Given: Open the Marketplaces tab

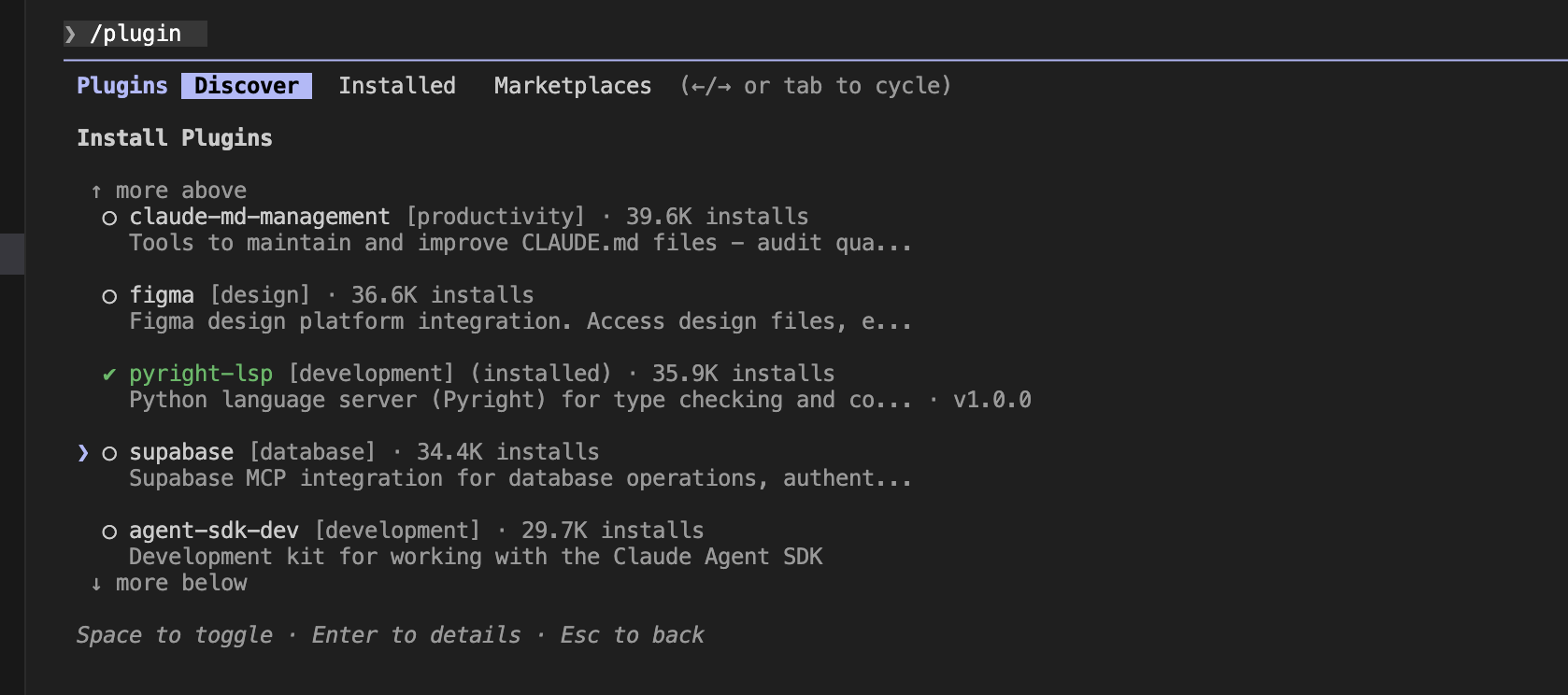Looking at the screenshot, I should click(x=572, y=86).
